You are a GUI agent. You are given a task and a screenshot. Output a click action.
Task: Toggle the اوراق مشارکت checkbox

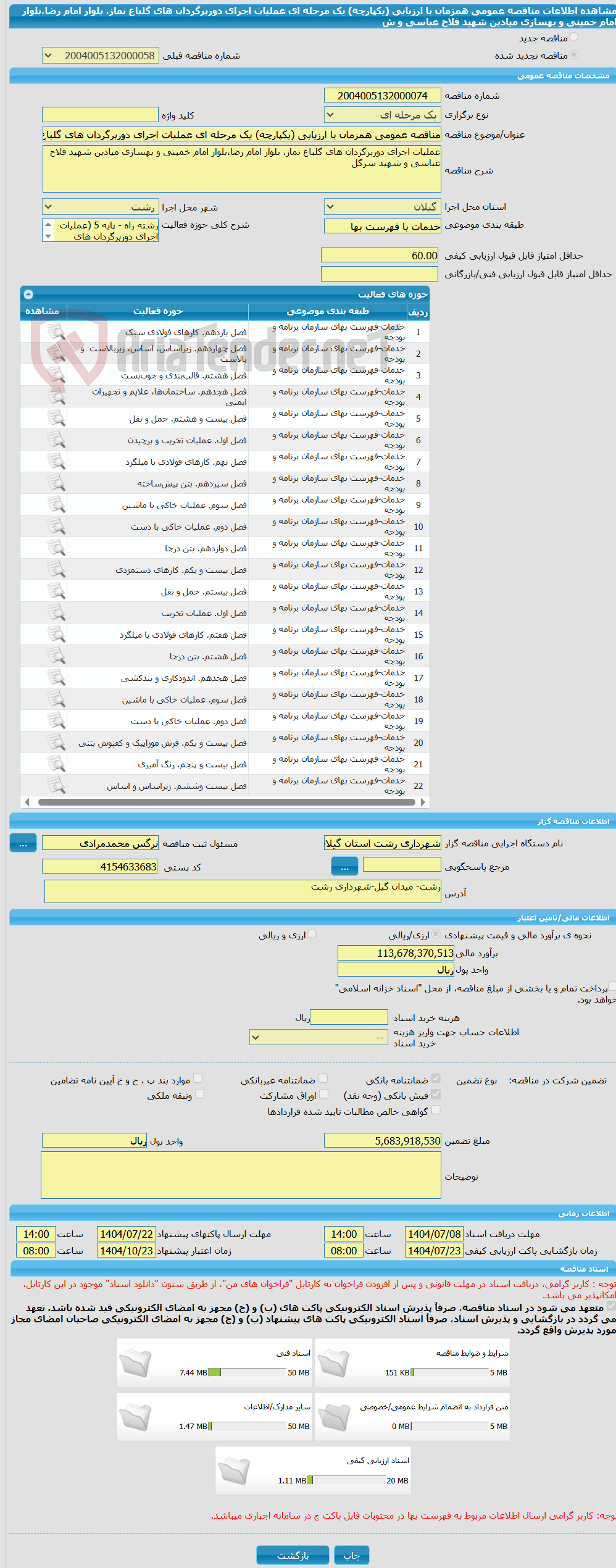click(323, 1094)
